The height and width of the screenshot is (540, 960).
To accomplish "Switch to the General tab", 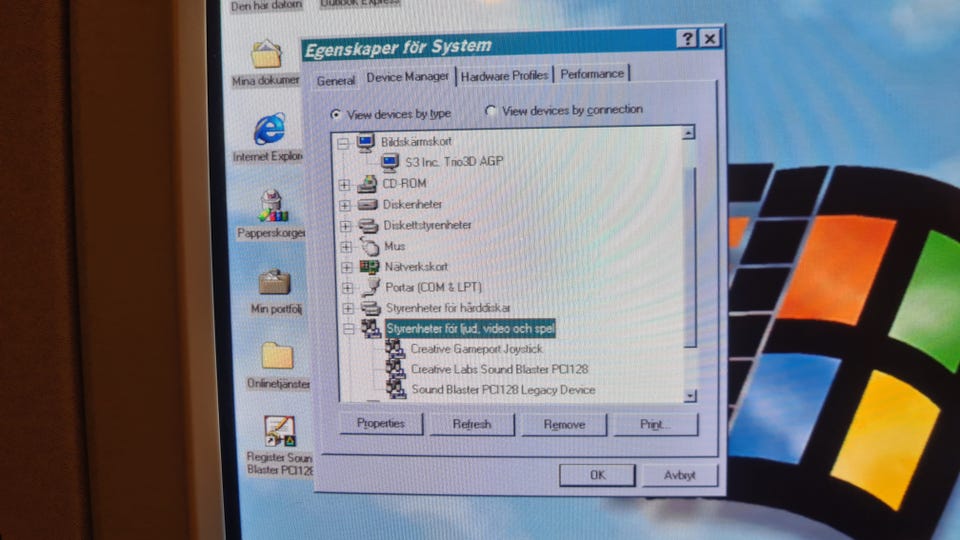I will coord(336,81).
